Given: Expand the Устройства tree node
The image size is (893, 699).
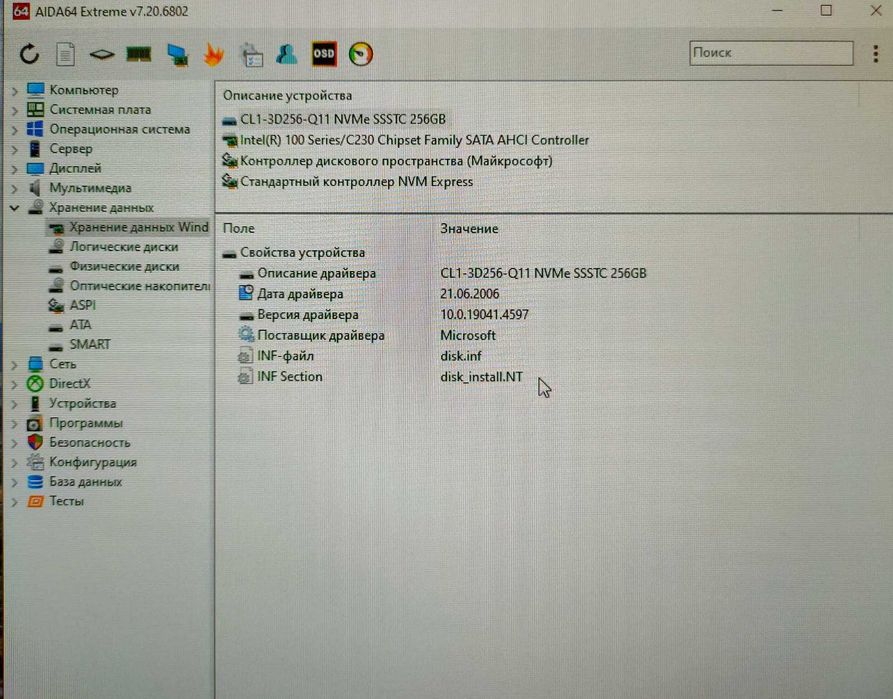Looking at the screenshot, I should pyautogui.click(x=15, y=404).
